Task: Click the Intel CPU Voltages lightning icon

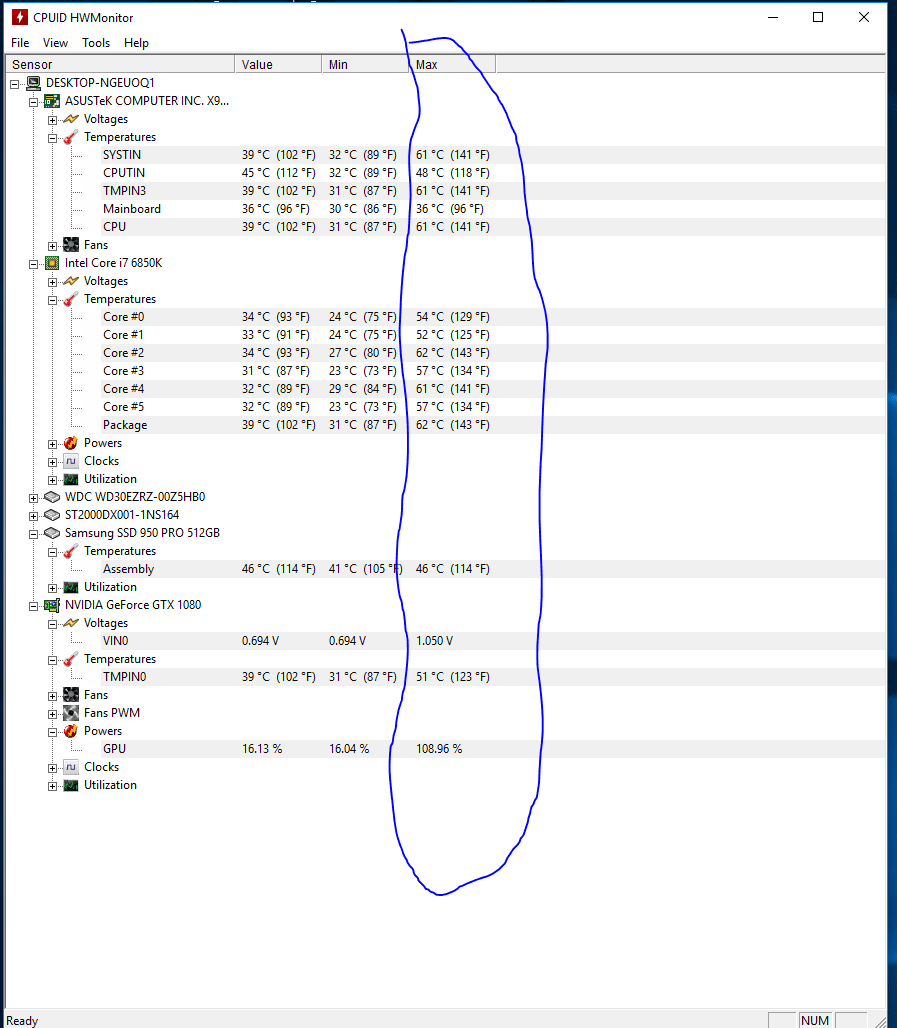Action: pos(71,281)
